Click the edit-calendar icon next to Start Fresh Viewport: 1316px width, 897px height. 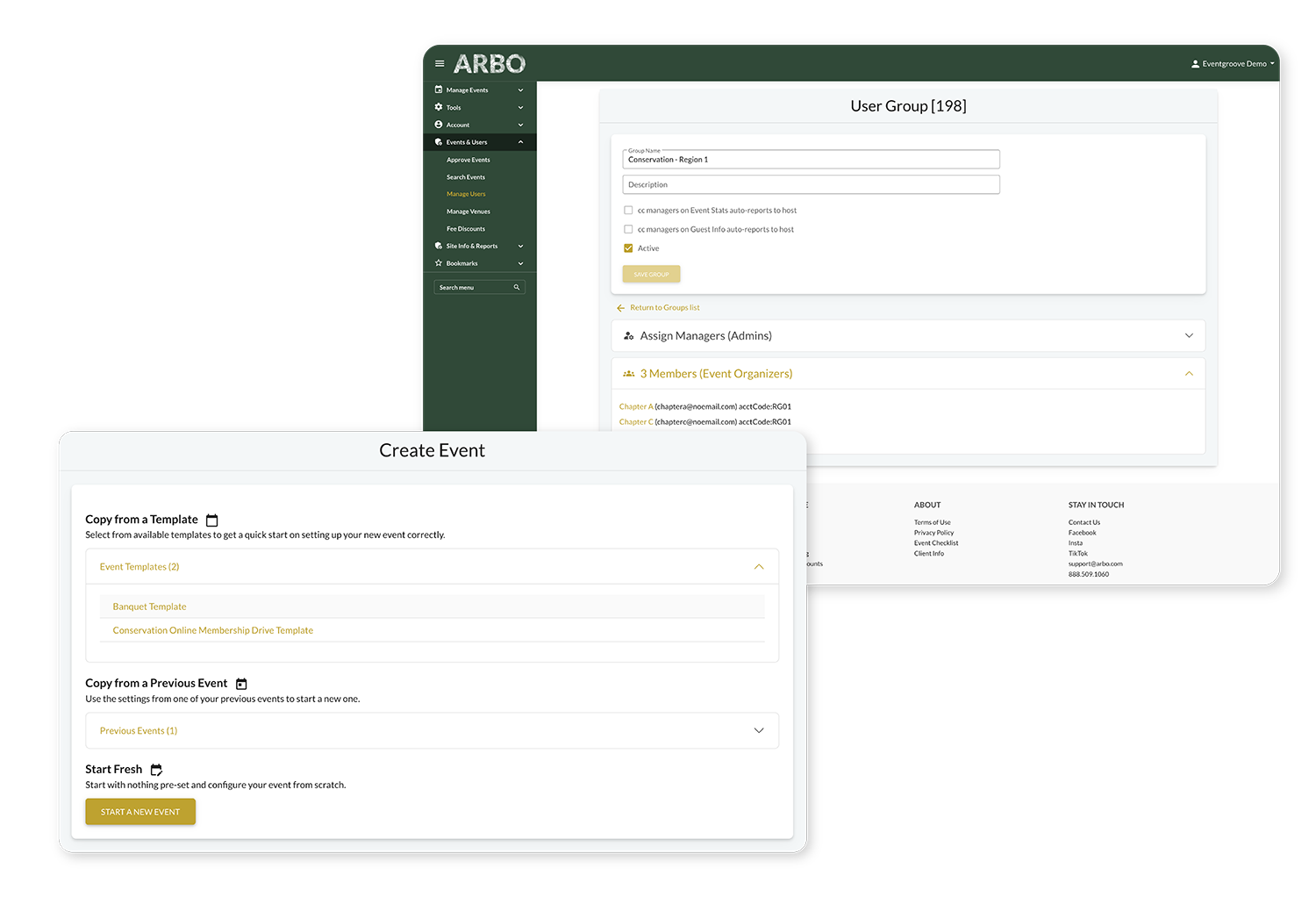[x=156, y=770]
